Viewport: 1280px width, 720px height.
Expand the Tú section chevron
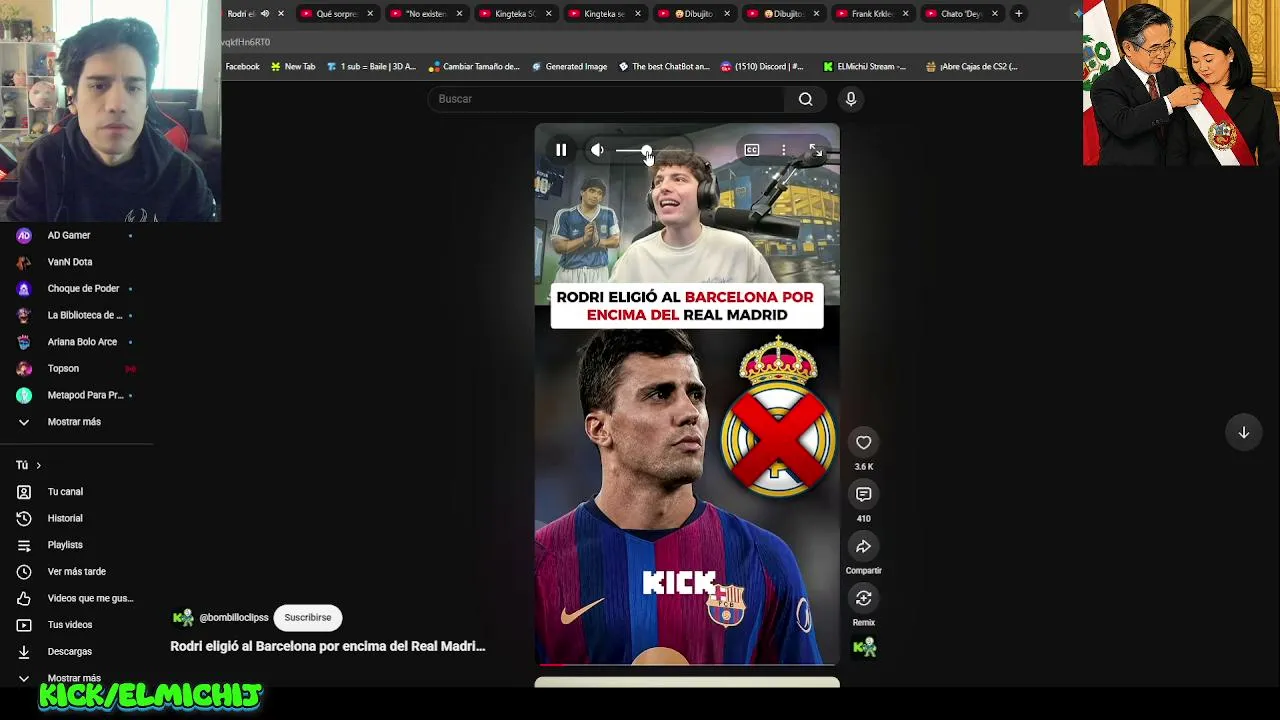tap(38, 465)
